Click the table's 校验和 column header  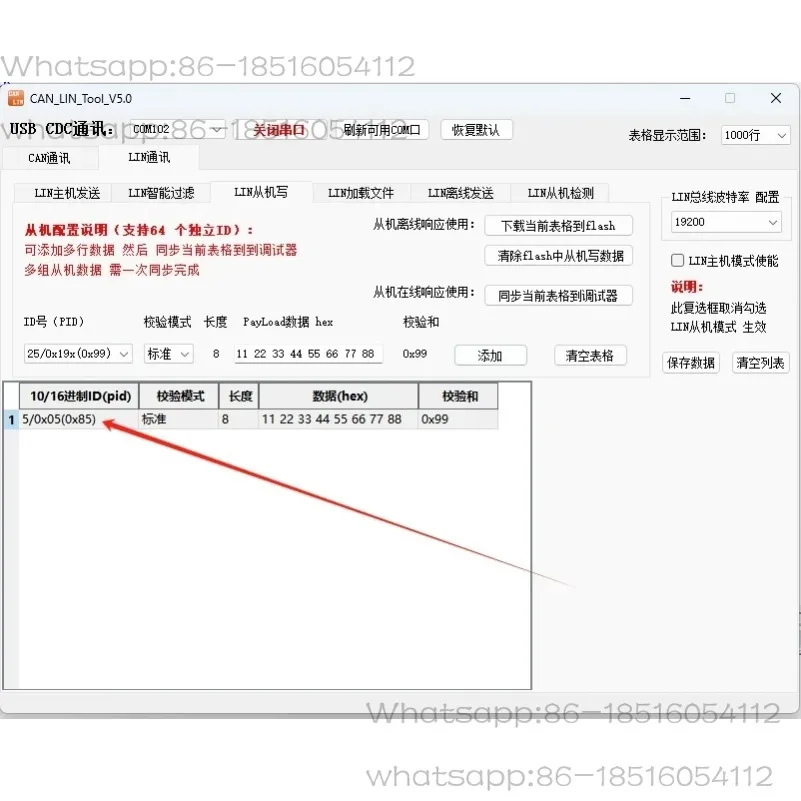coord(459,396)
